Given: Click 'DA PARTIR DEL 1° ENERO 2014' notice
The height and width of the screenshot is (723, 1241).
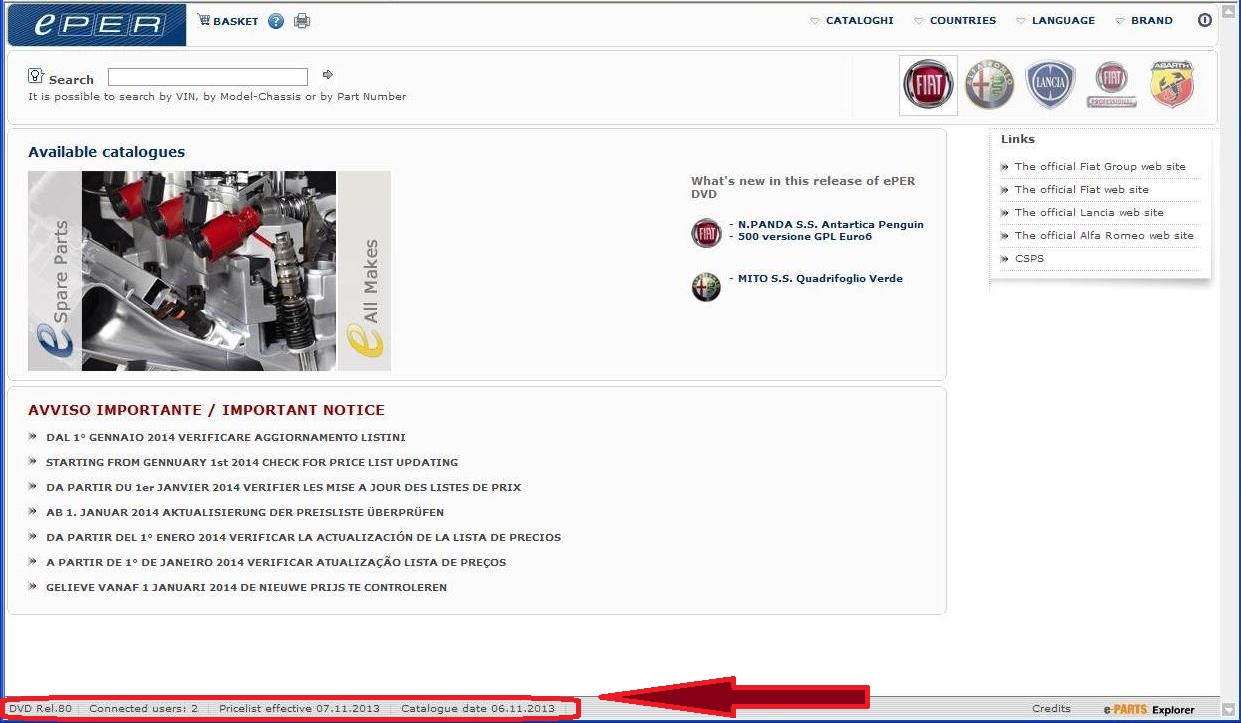Looking at the screenshot, I should coord(303,538).
